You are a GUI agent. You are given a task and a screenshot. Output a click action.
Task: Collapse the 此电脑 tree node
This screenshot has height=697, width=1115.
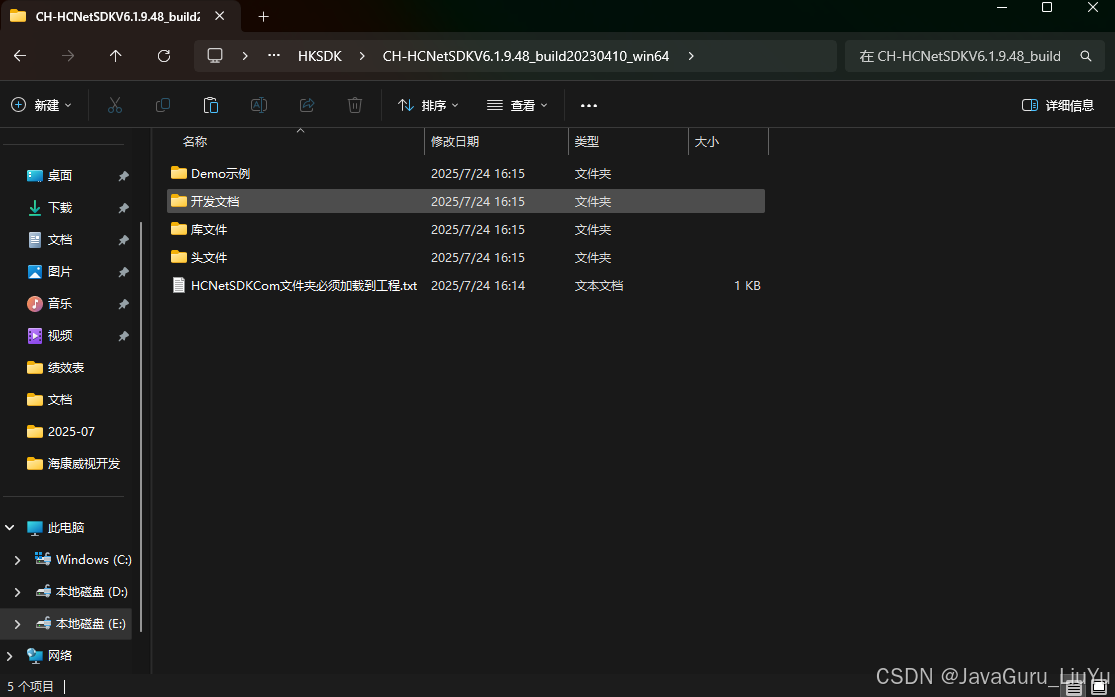[x=10, y=528]
